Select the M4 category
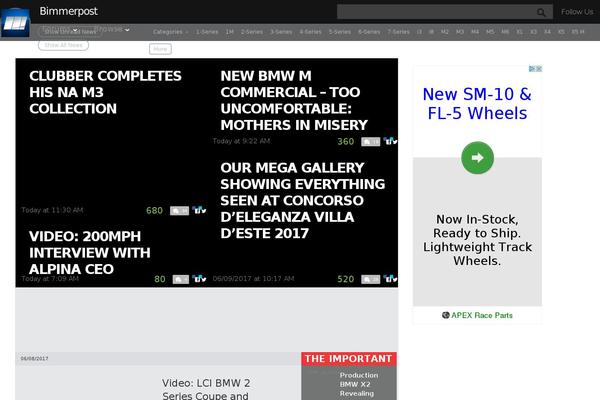 click(x=475, y=32)
